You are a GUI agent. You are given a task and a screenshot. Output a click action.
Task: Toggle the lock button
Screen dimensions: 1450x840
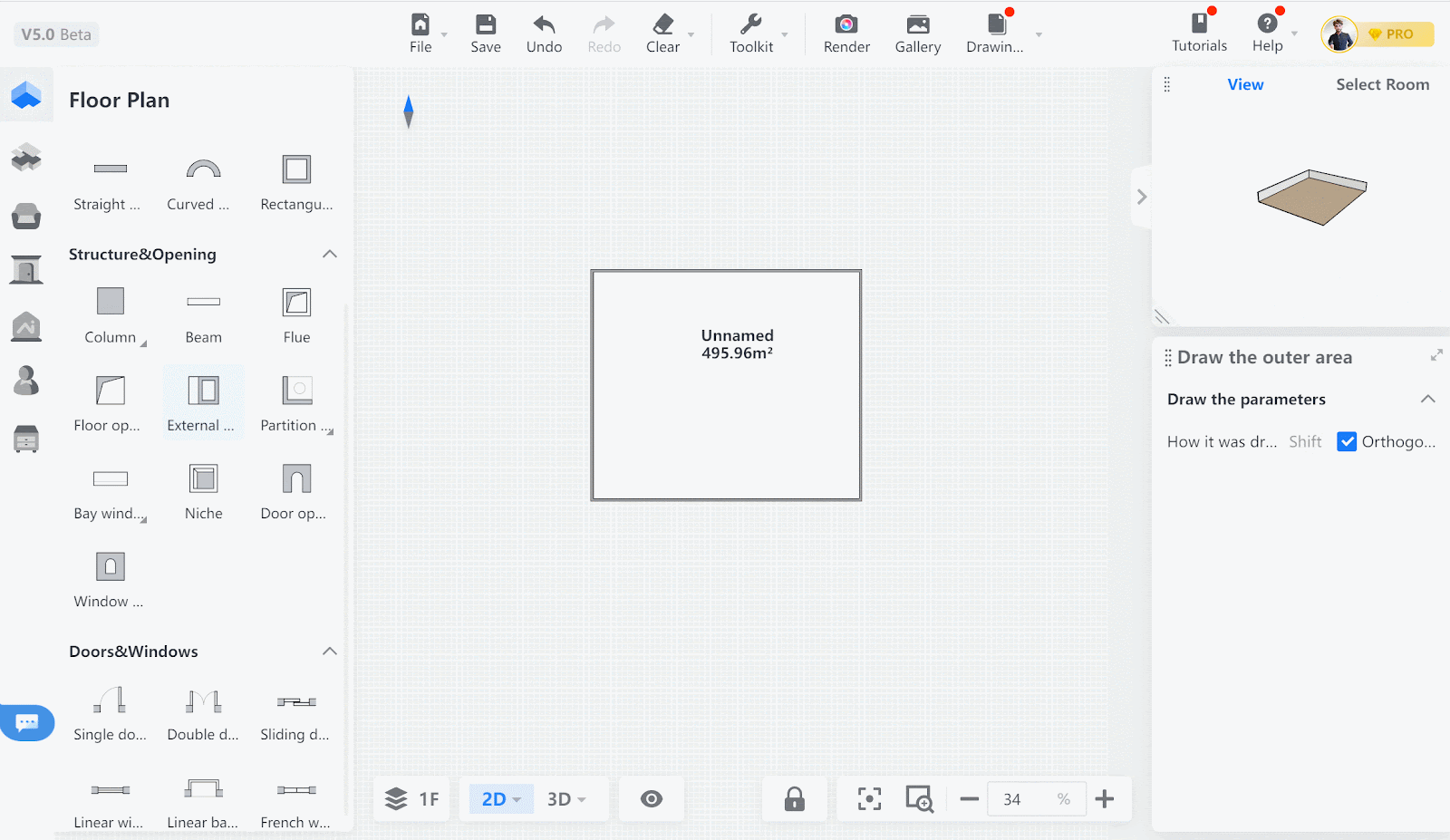[794, 799]
